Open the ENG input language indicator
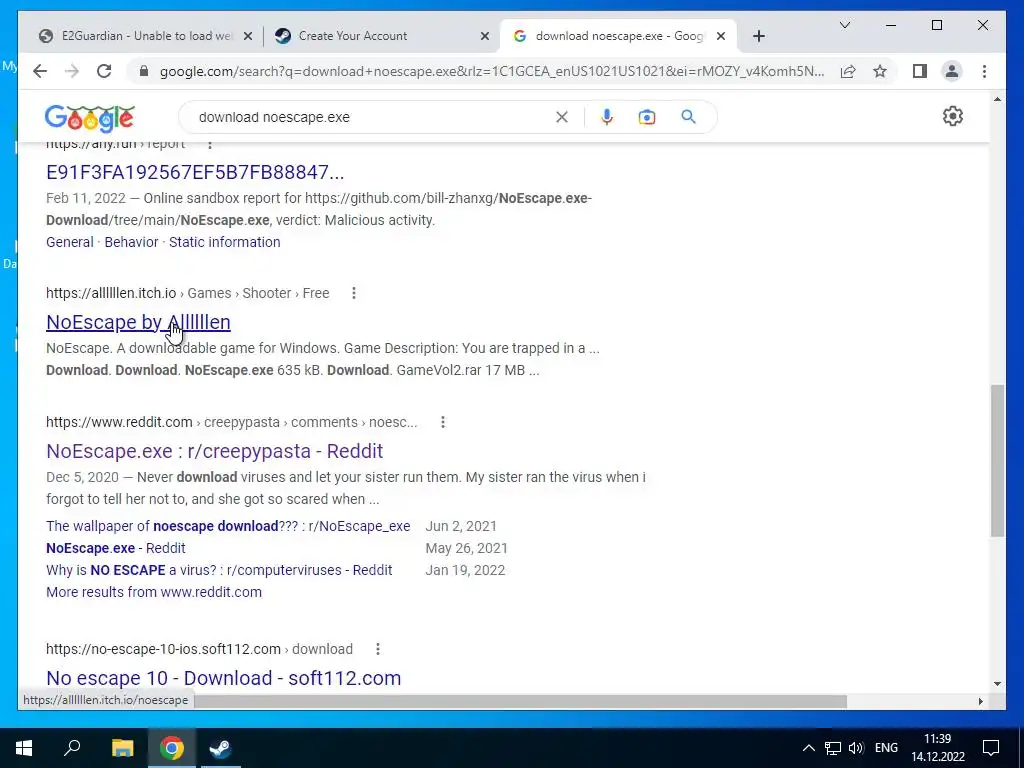Image resolution: width=1024 pixels, height=768 pixels. pyautogui.click(x=886, y=748)
